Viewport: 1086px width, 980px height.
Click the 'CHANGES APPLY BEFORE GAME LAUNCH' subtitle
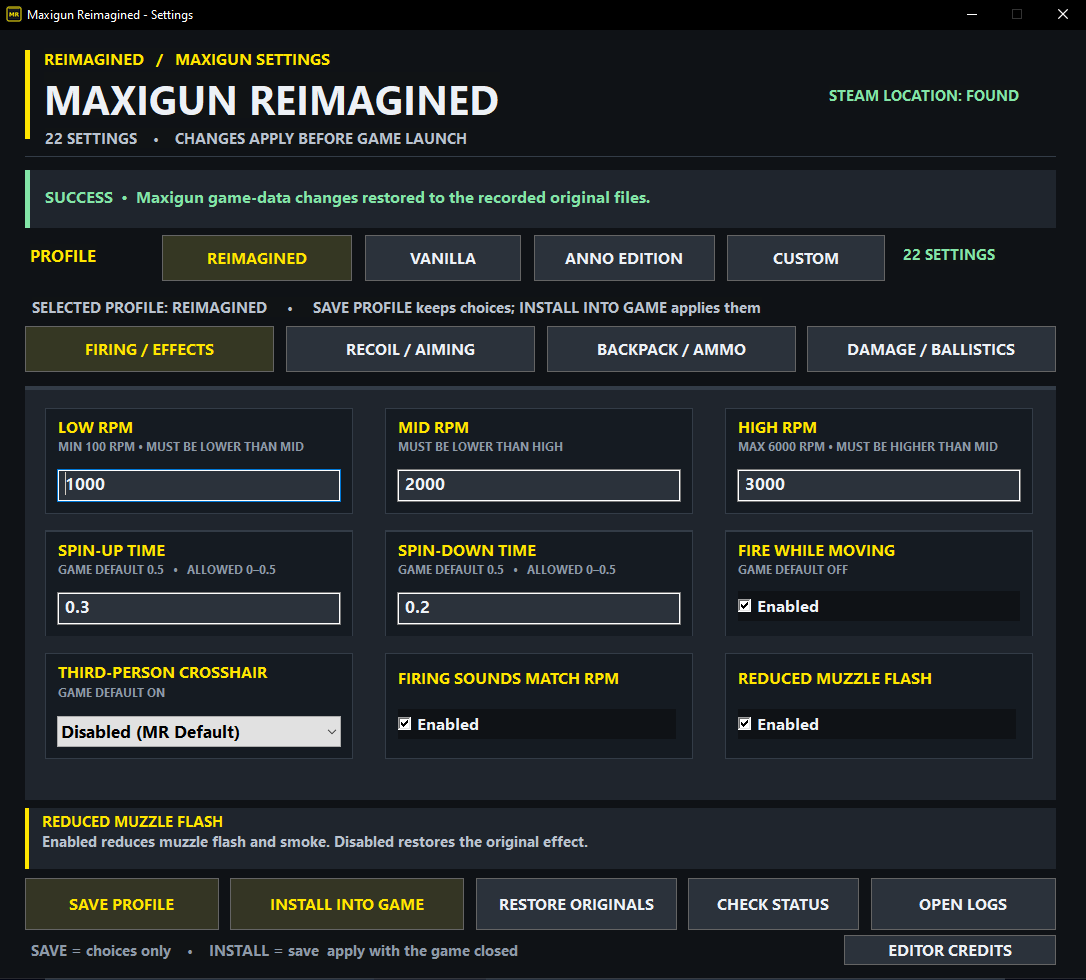[321, 139]
